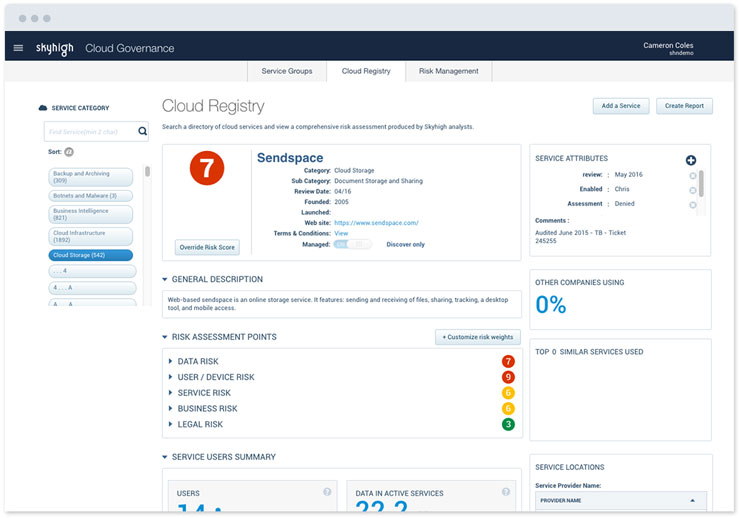Open the Terms & Conditions View link
Image resolution: width=740 pixels, height=518 pixels.
pyautogui.click(x=341, y=233)
